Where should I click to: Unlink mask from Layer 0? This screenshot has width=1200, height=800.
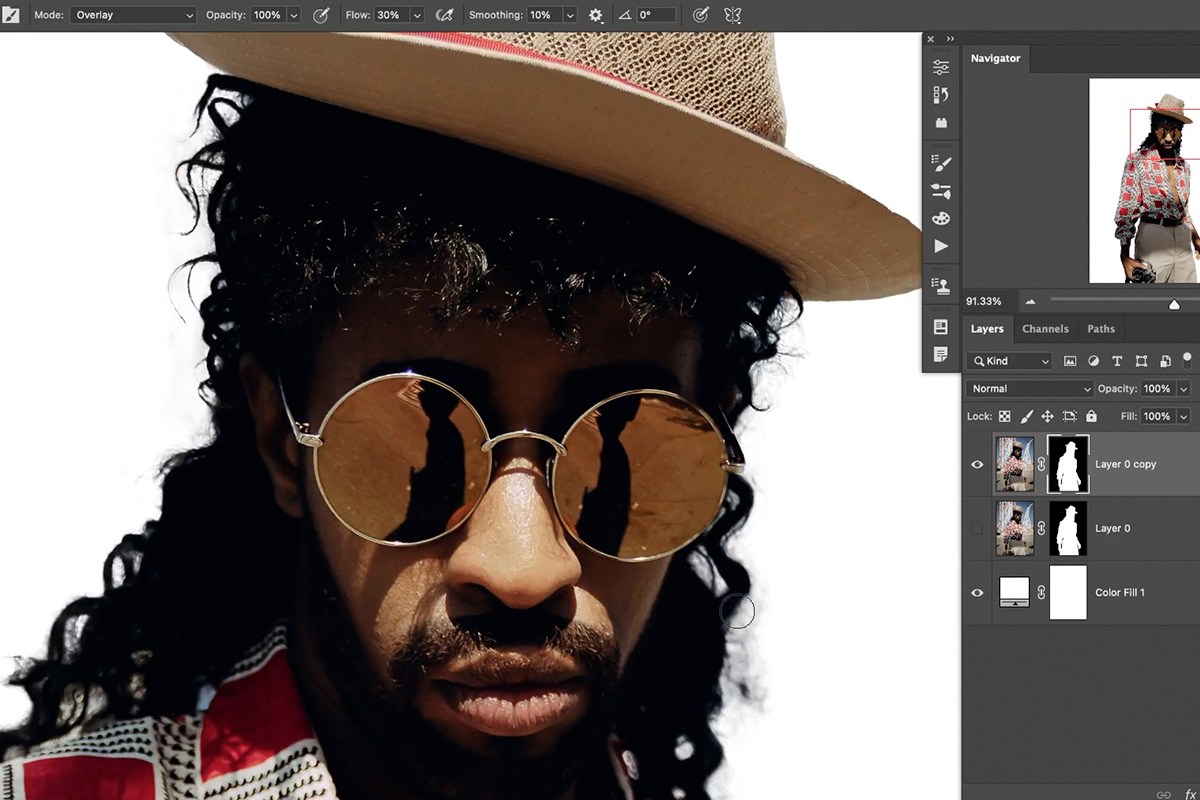click(x=1041, y=528)
